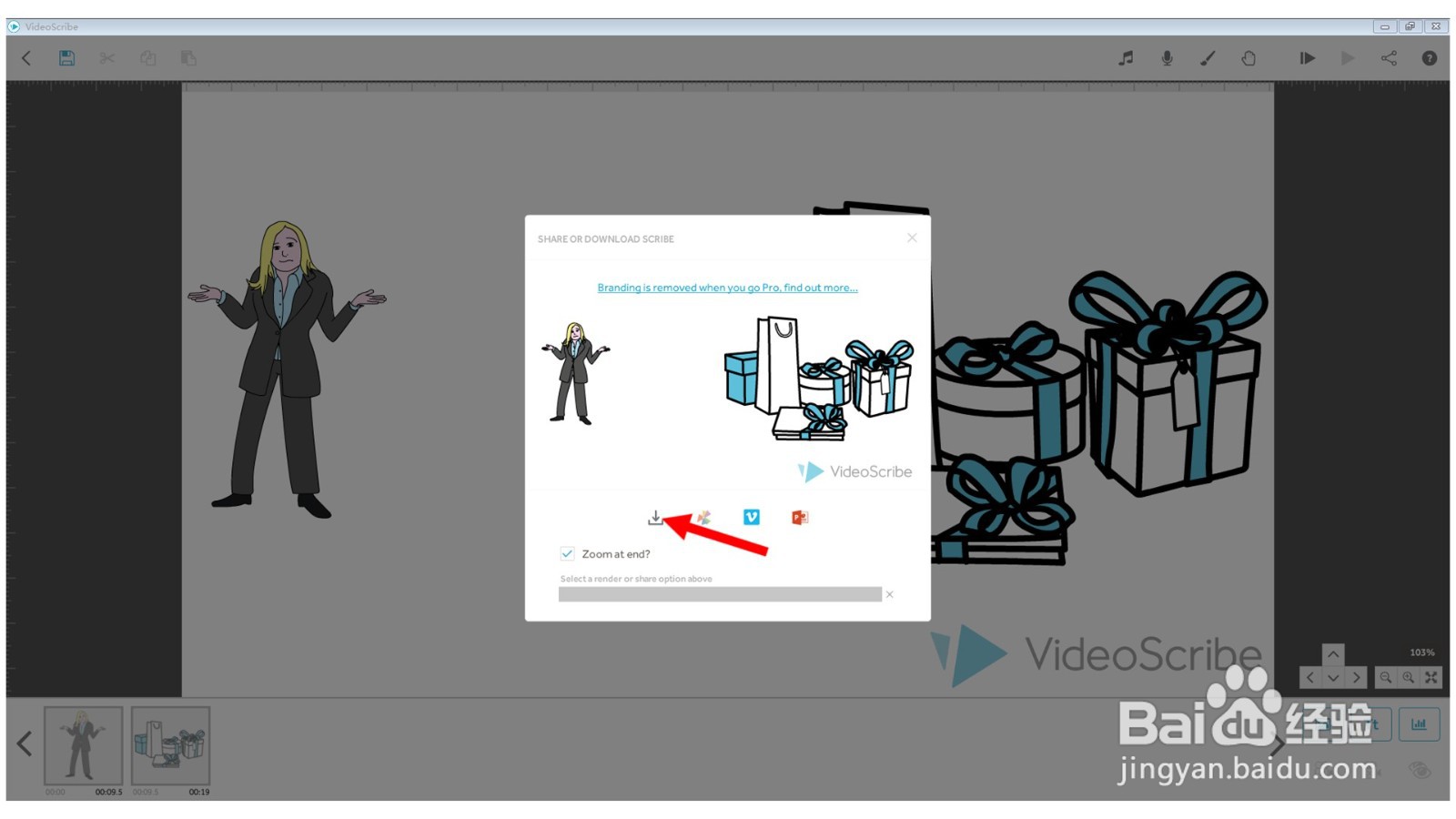Click the 'Select a render or share option above' text
This screenshot has width=1456, height=819.
click(x=636, y=579)
